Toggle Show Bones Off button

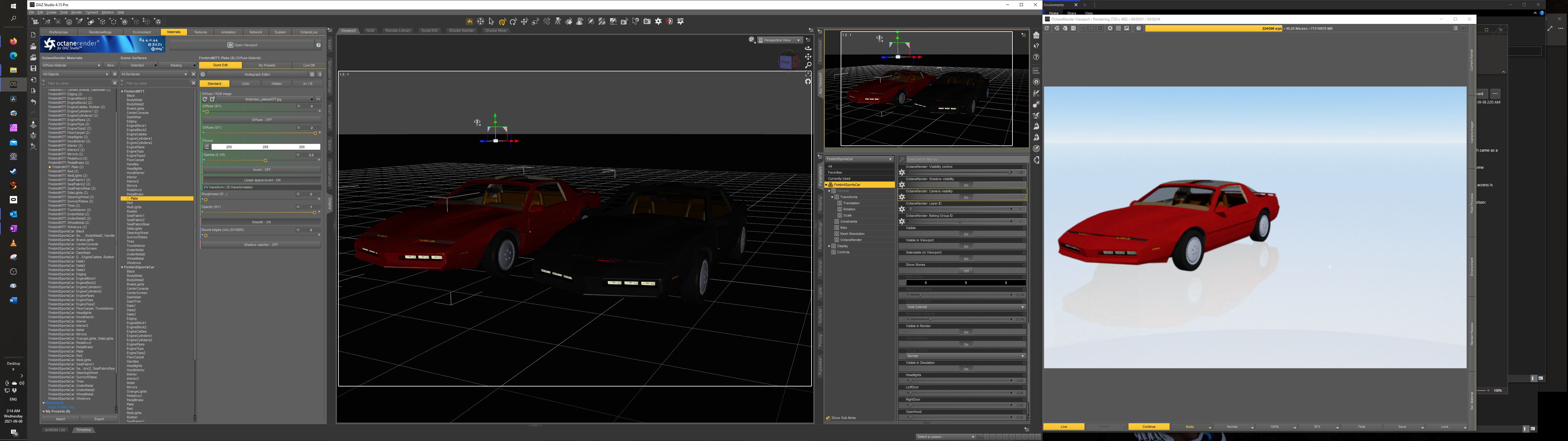(x=965, y=271)
